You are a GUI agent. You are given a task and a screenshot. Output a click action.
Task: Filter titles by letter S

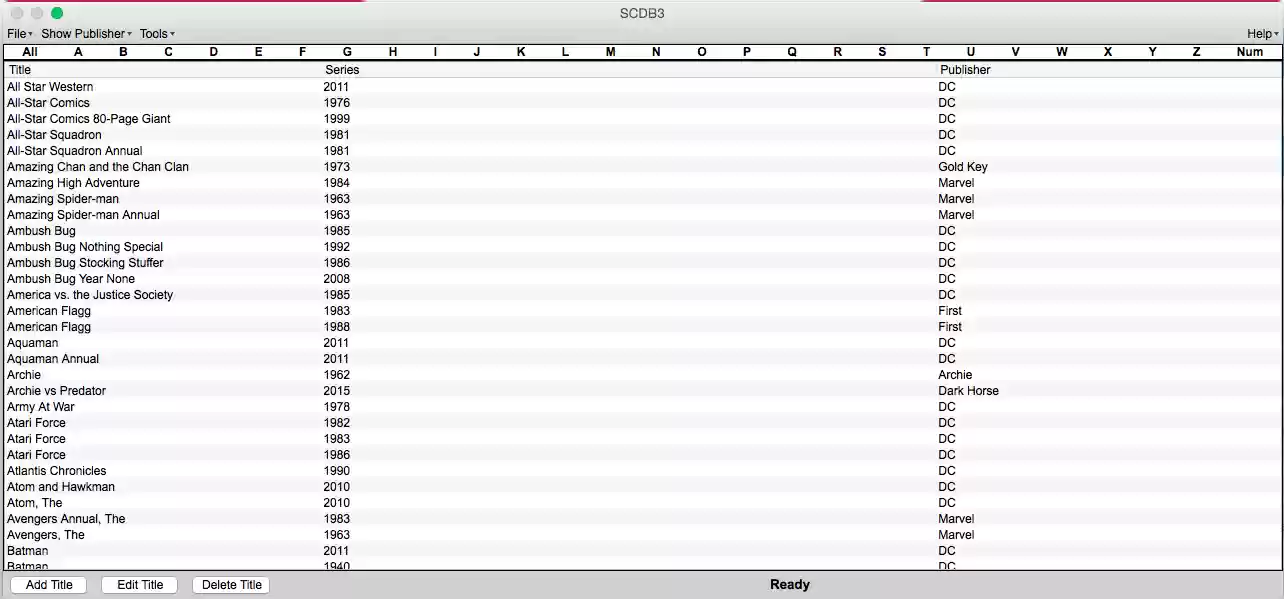point(882,52)
